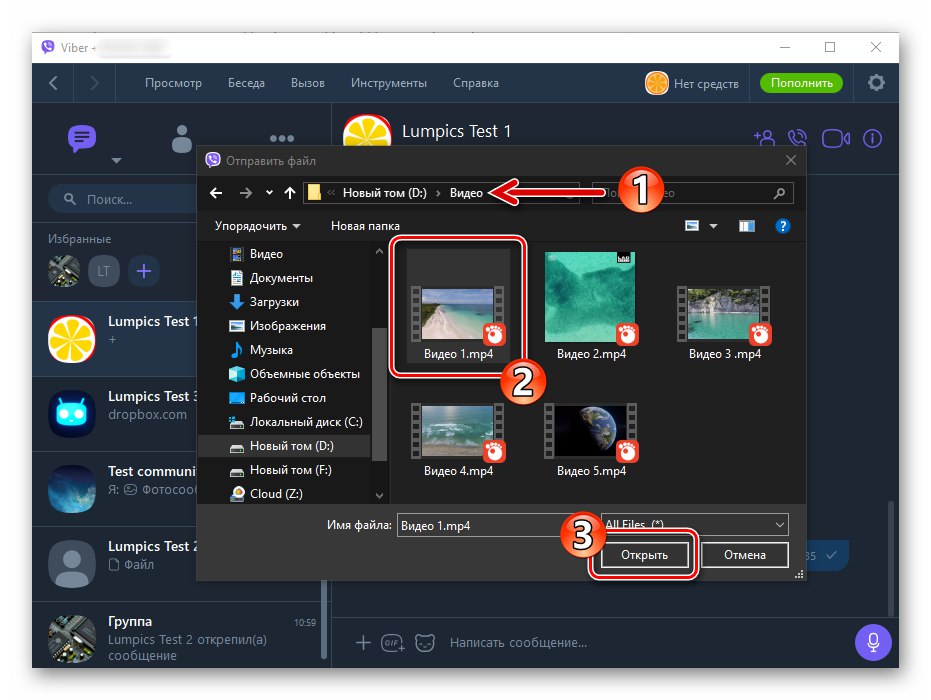Click Новый том (D:) in address bar

(x=385, y=193)
